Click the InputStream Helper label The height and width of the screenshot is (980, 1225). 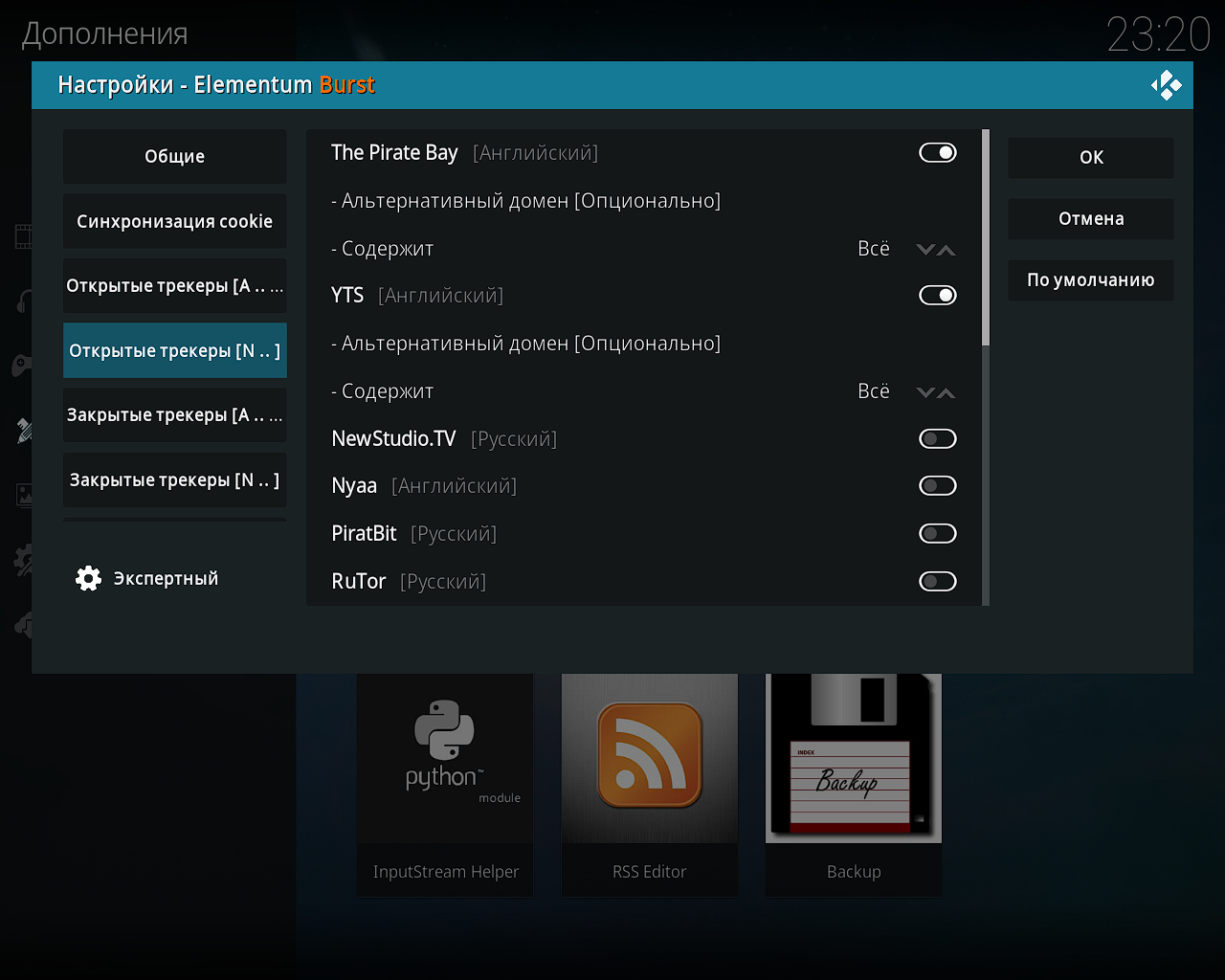click(x=445, y=871)
